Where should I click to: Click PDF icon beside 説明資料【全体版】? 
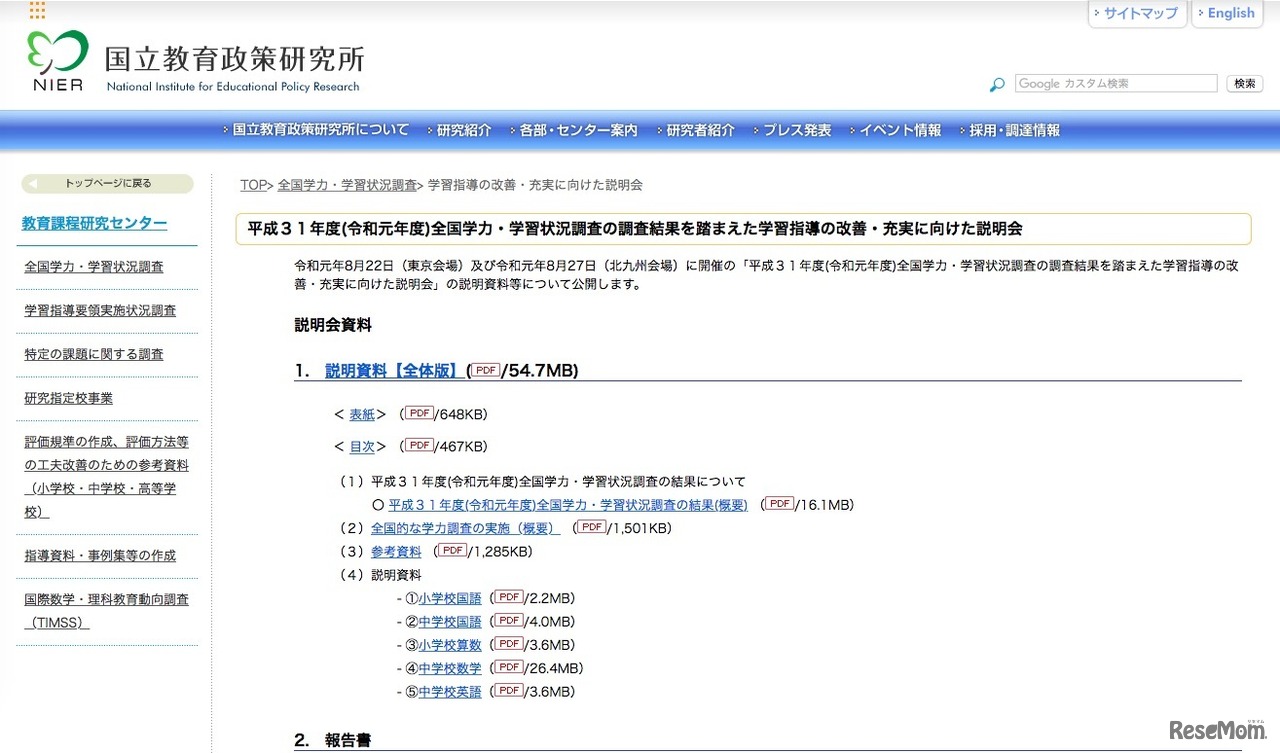coord(486,370)
